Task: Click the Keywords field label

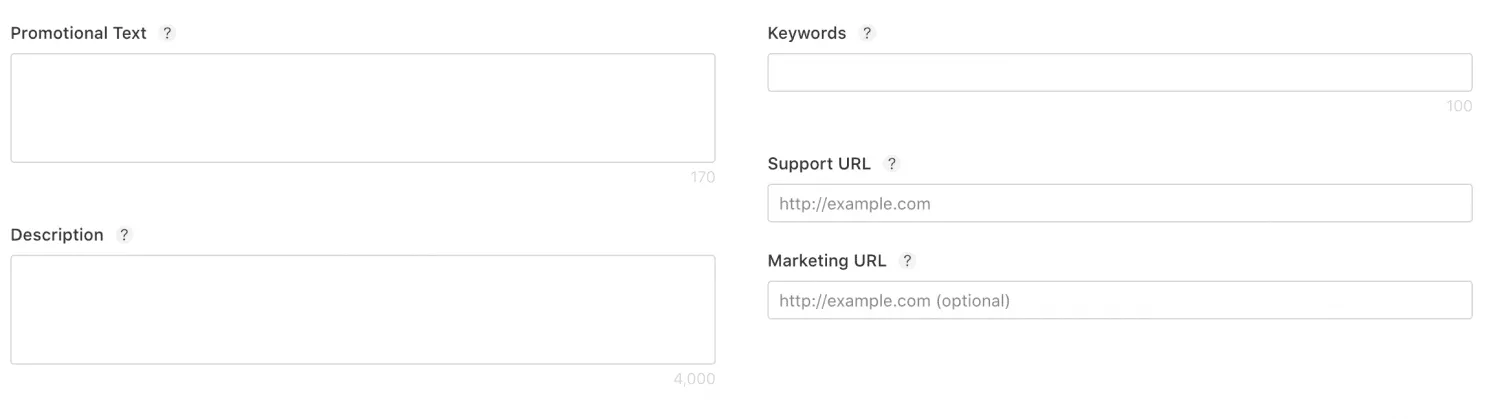Action: (x=806, y=33)
